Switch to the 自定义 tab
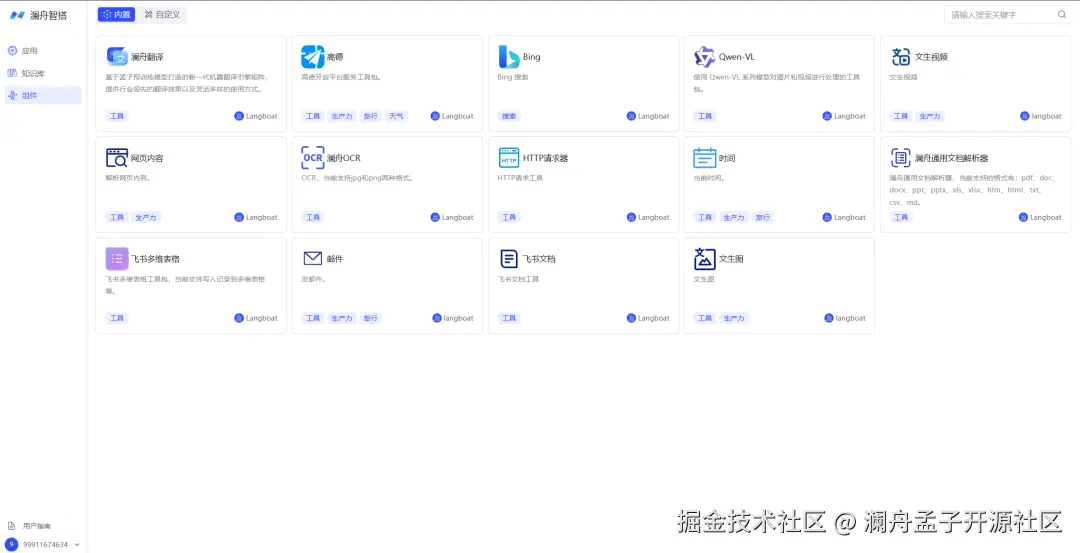The height and width of the screenshot is (553, 1080). (x=163, y=14)
